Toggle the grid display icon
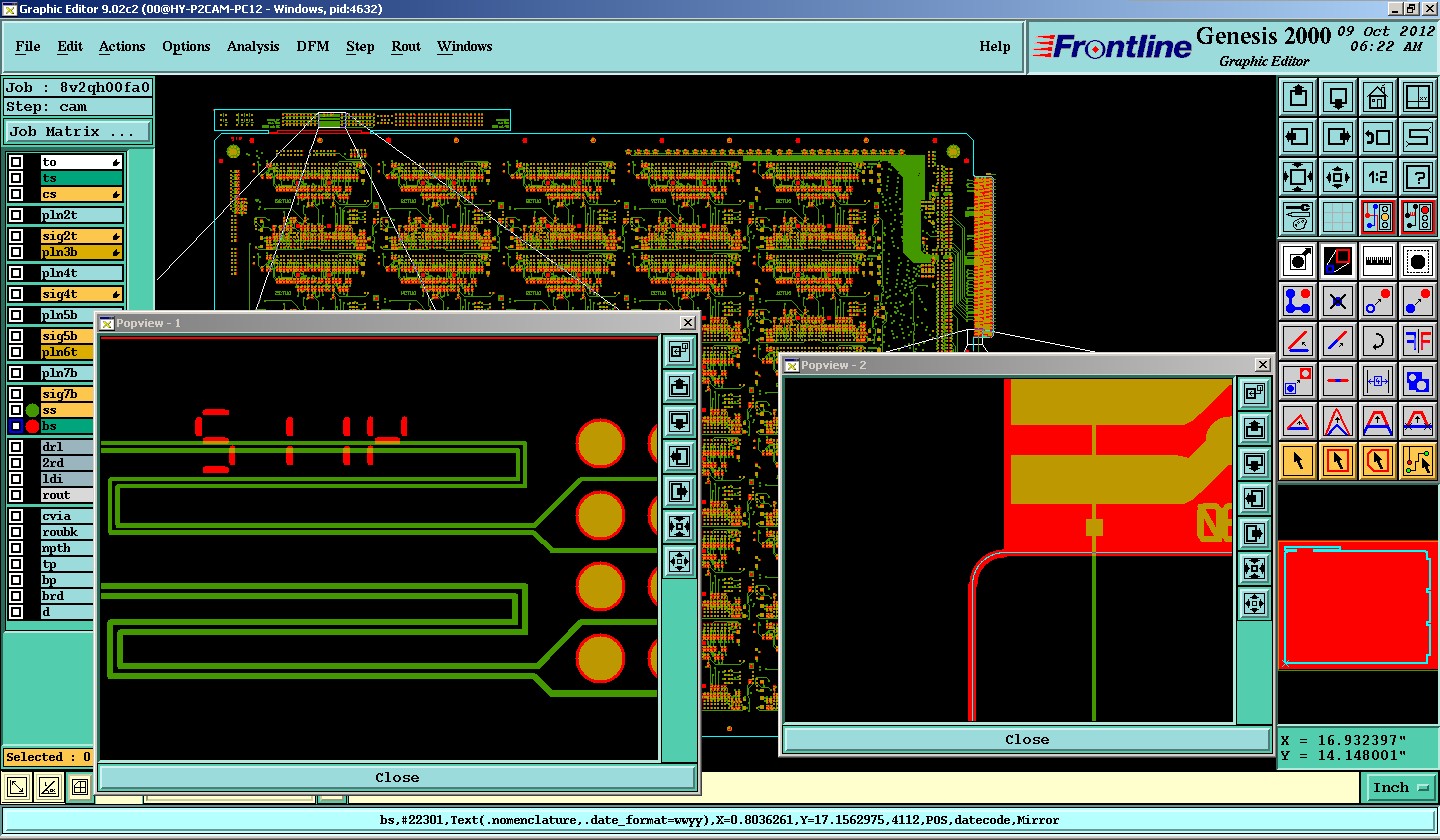Viewport: 1440px width, 840px height. pos(1337,216)
